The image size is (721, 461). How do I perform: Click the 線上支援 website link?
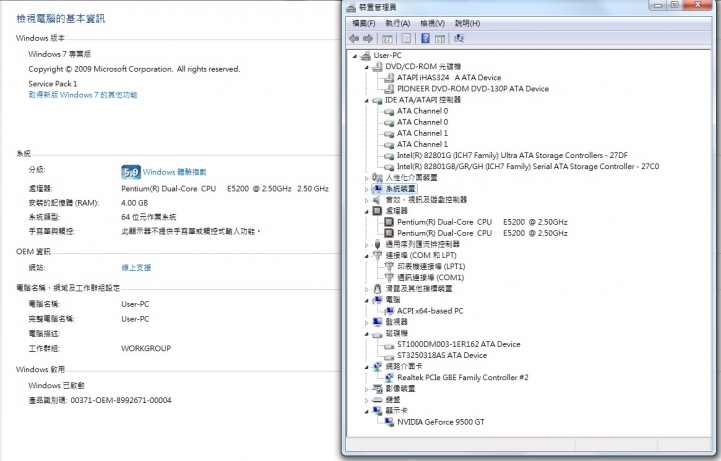click(136, 267)
